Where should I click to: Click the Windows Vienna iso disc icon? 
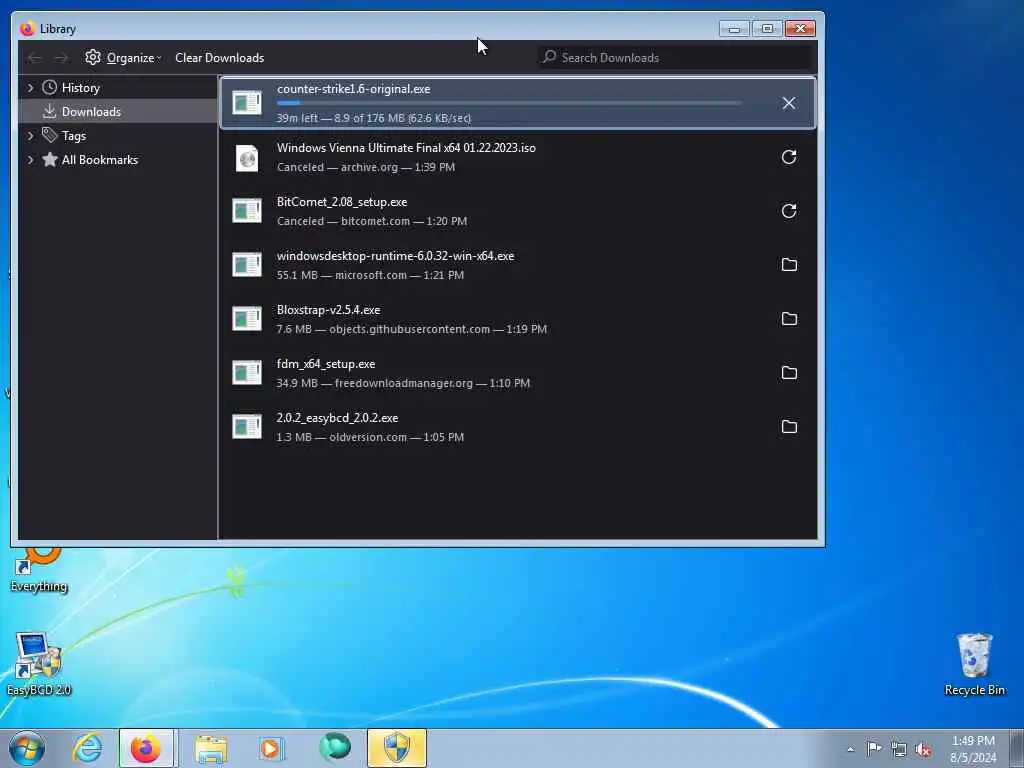point(247,157)
